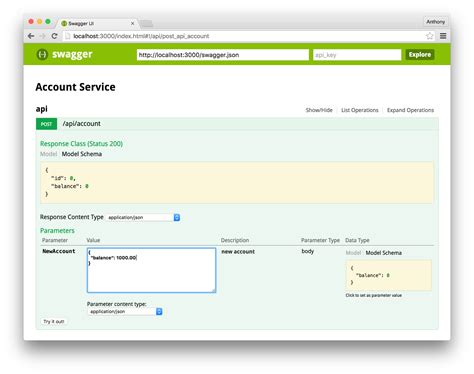This screenshot has width=474, height=374.
Task: Click the Try it out button
Action: click(54, 321)
